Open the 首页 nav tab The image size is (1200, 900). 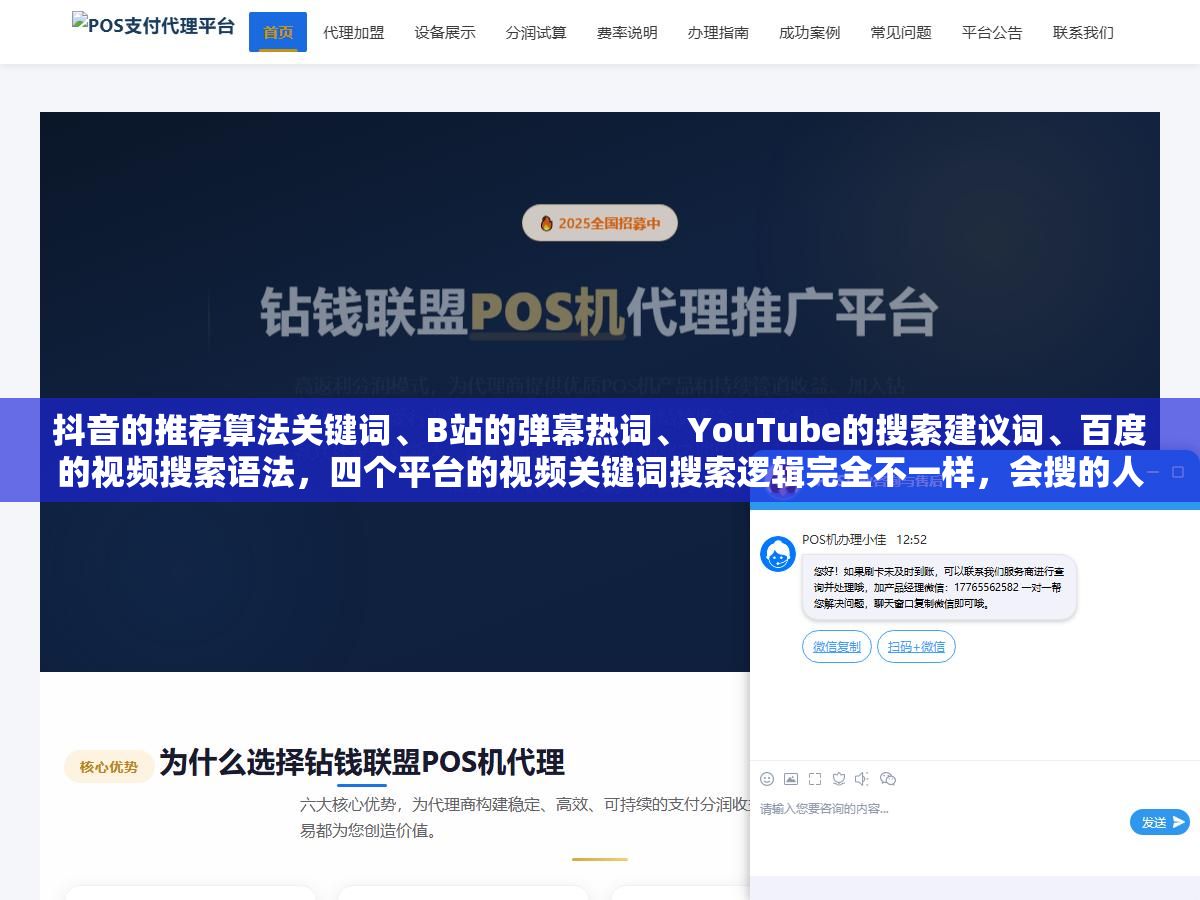click(x=278, y=32)
